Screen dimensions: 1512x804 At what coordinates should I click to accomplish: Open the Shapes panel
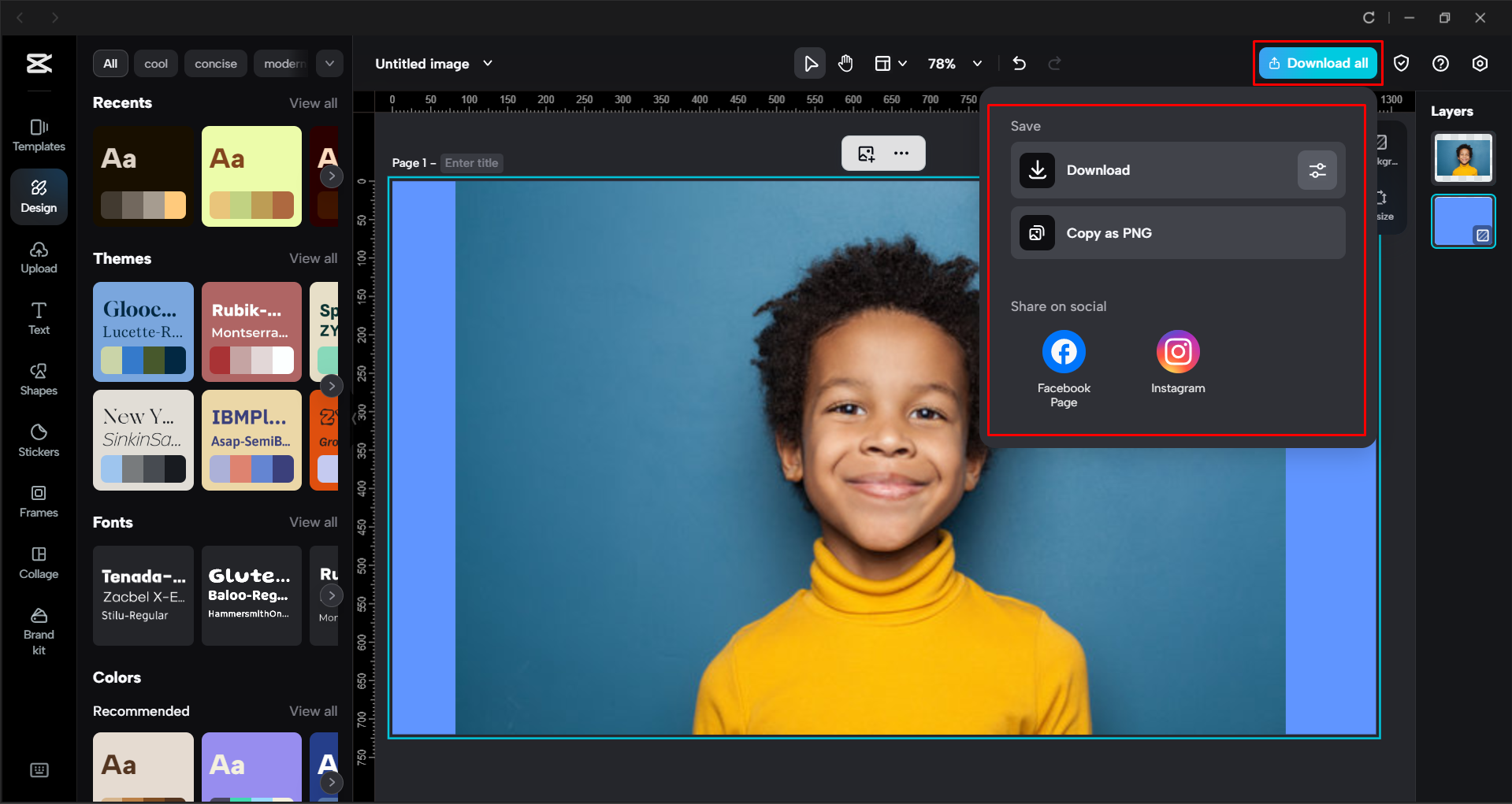tap(39, 378)
